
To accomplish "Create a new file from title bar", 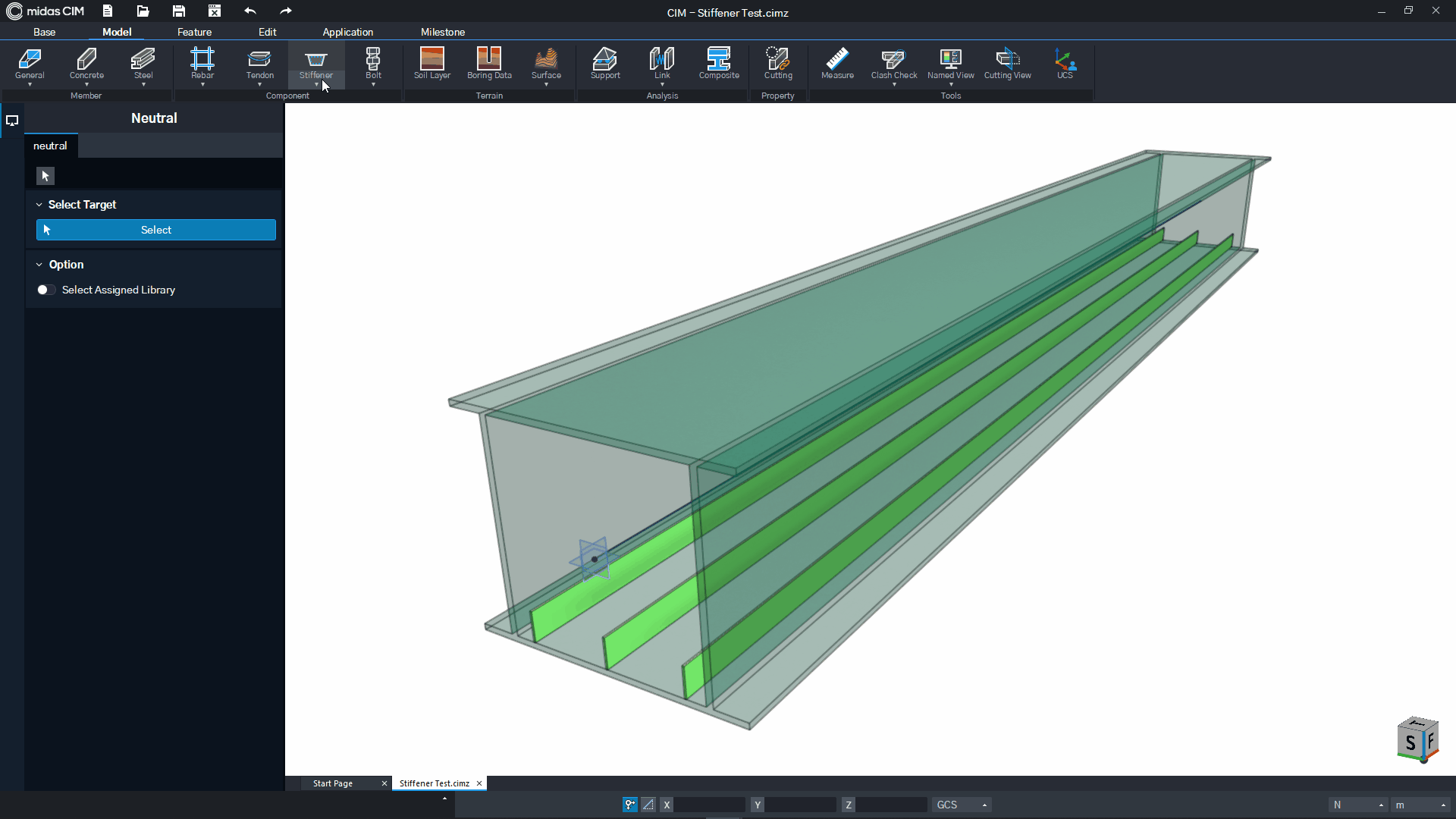I will point(108,11).
